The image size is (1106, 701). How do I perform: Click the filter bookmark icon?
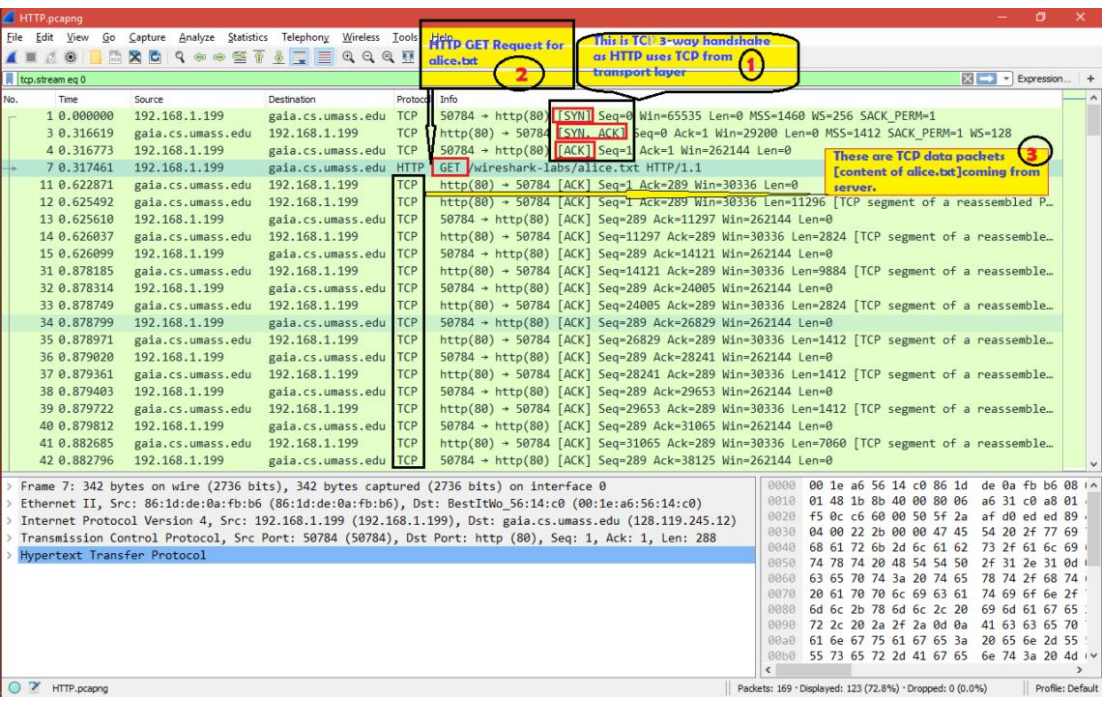[10, 79]
